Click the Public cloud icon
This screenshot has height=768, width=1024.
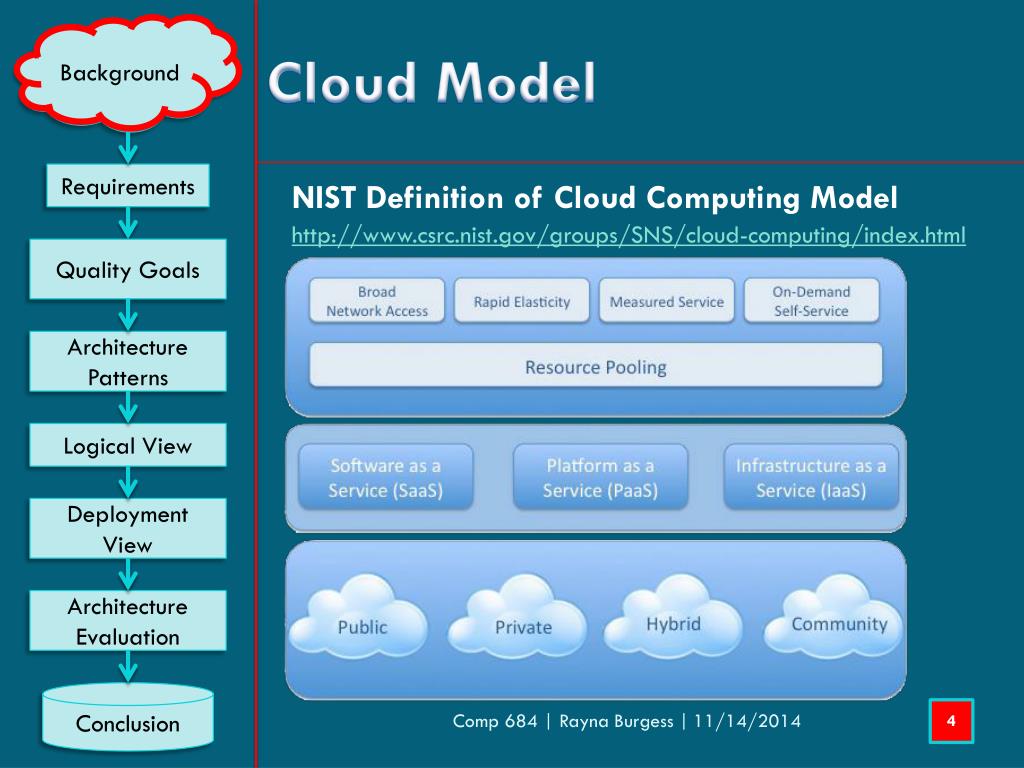coord(359,616)
